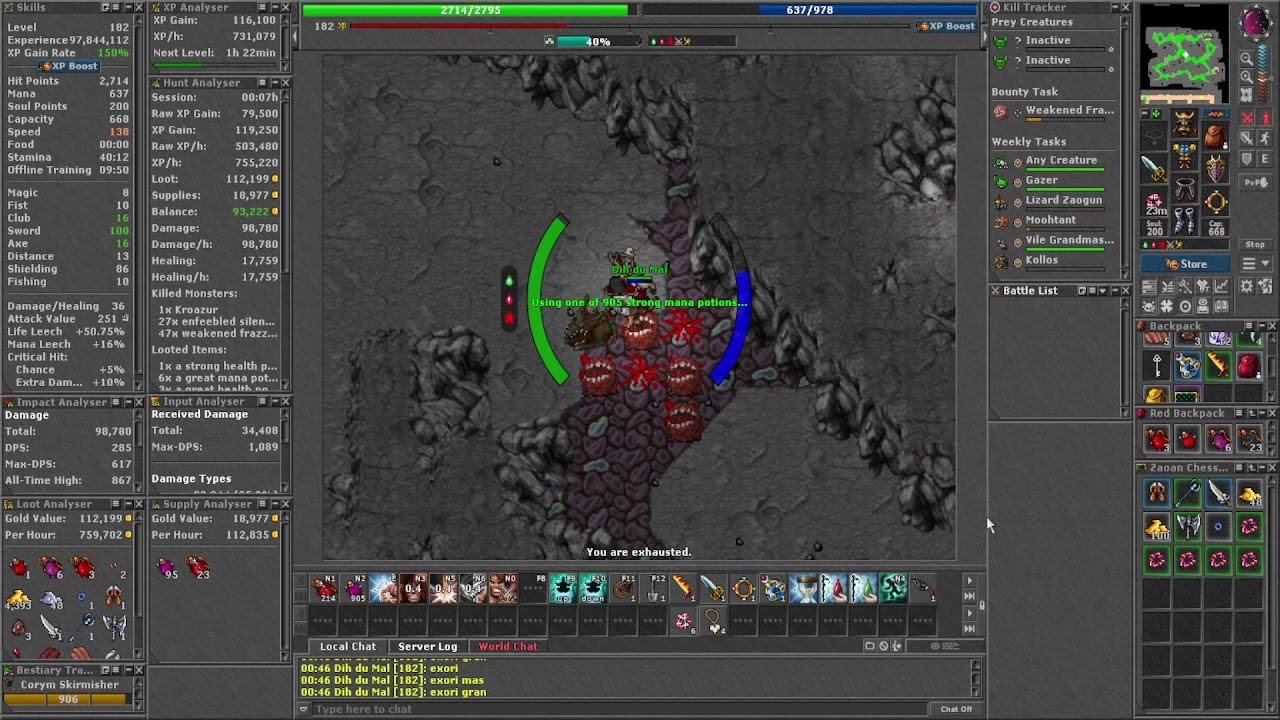Select the axe in Zaoan Chess container
Image resolution: width=1280 pixels, height=720 pixels.
1188,526
